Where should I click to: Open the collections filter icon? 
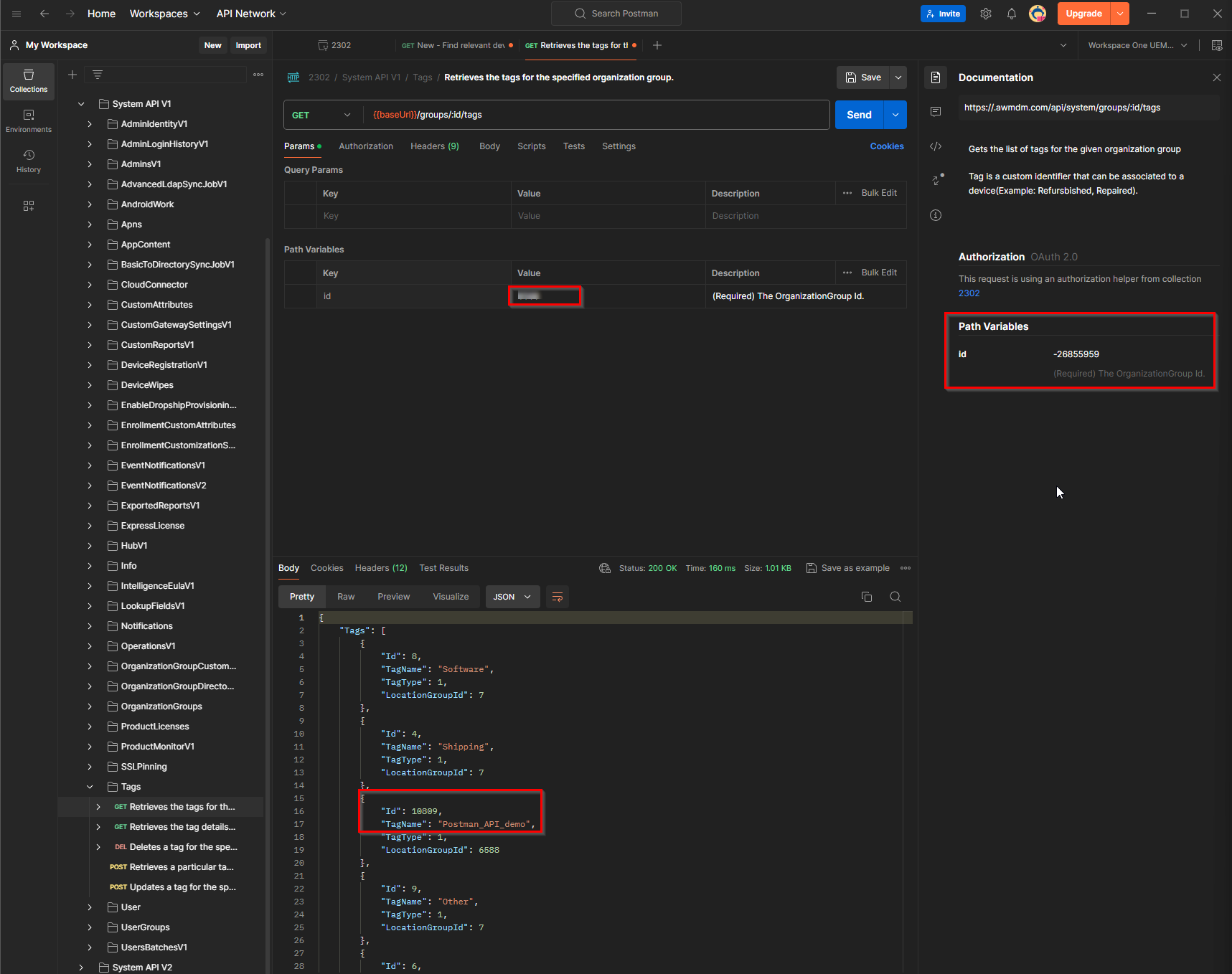97,74
